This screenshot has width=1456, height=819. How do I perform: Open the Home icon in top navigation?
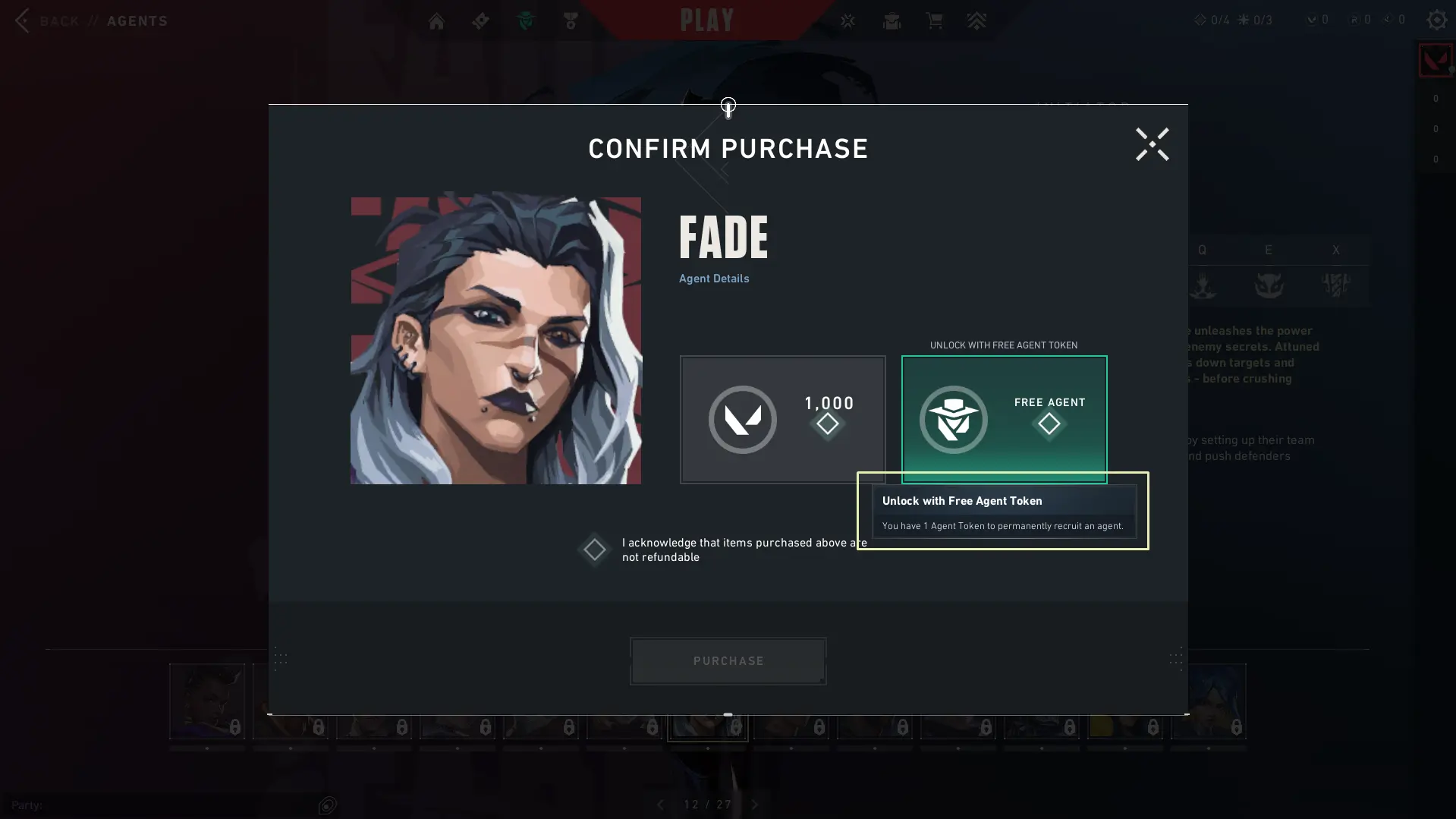coord(436,21)
